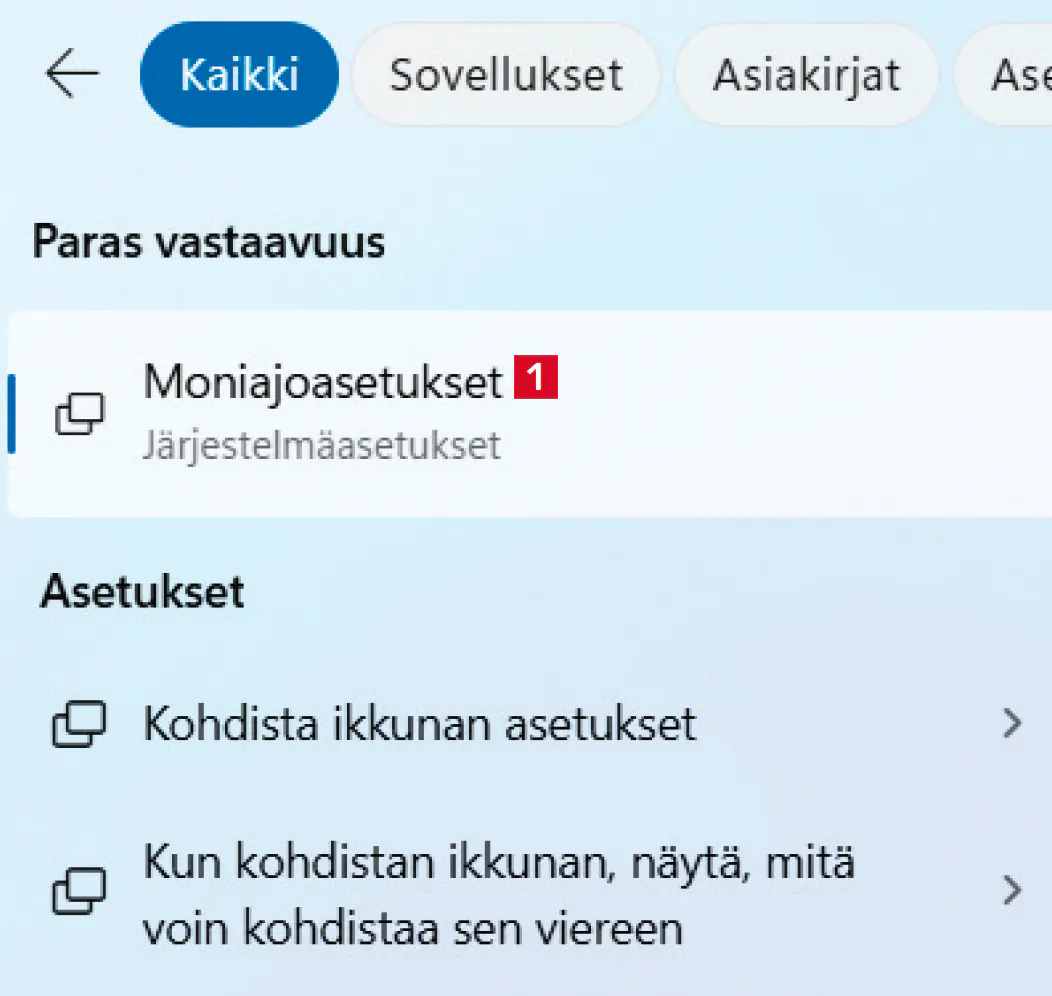
Task: Click the back arrow icon
Action: (72, 75)
